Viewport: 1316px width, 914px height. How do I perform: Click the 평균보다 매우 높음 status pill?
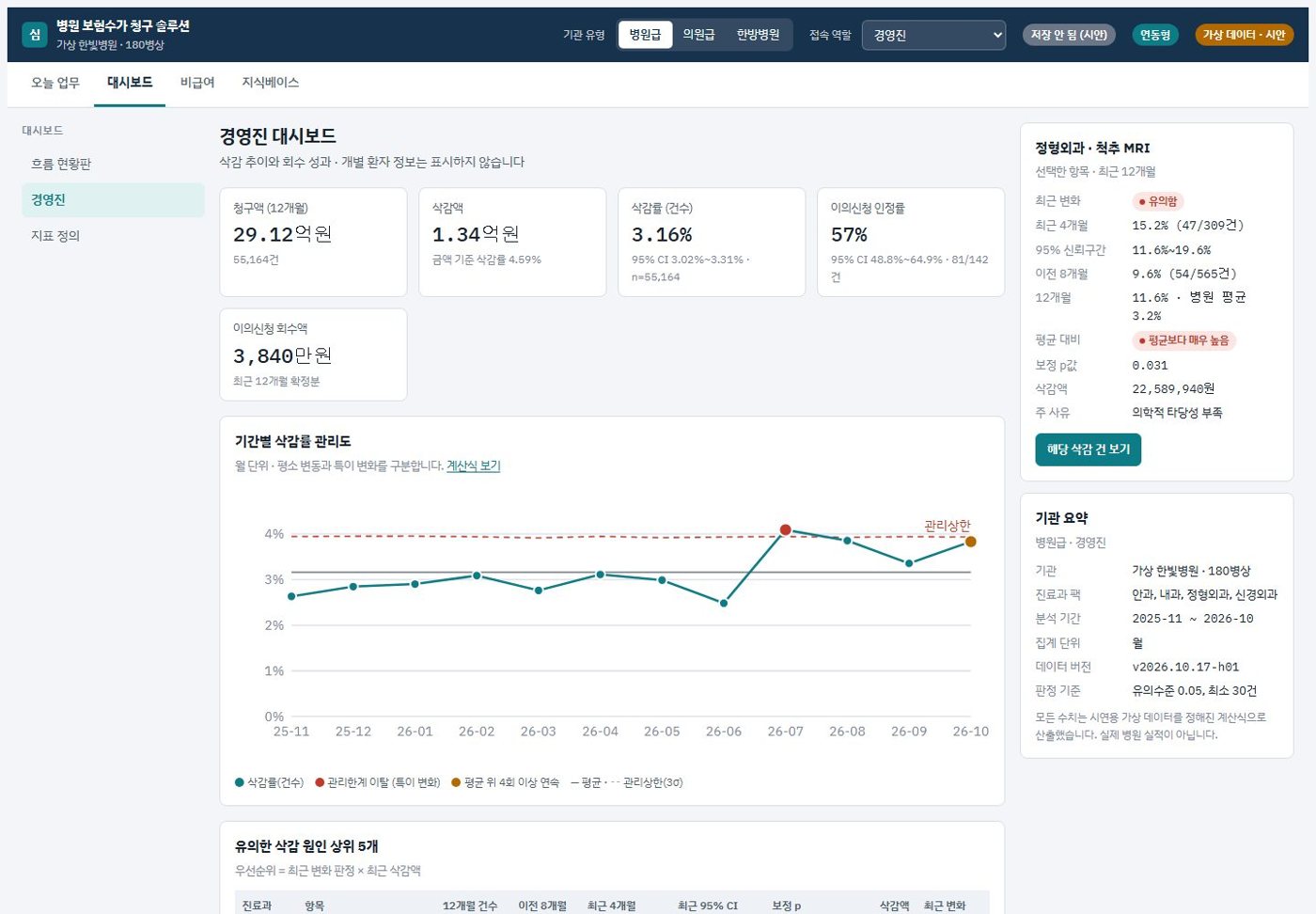click(1183, 340)
